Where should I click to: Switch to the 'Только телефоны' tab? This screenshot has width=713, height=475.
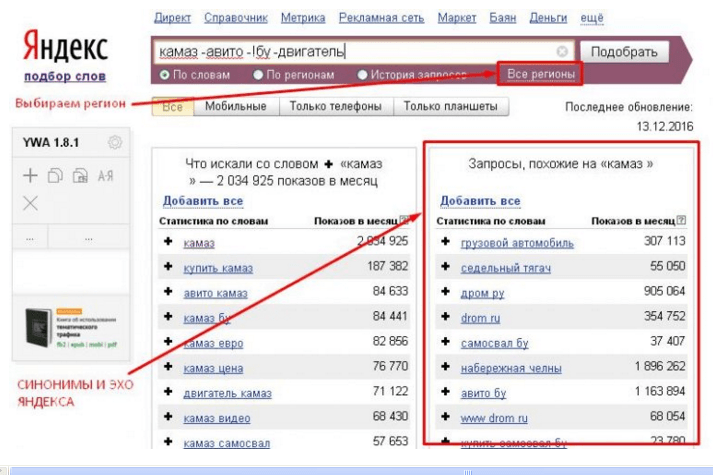click(x=336, y=107)
